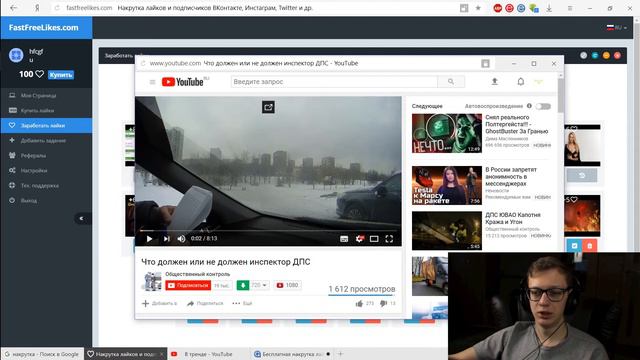The image size is (640, 360).
Task: Click Поделиться to share the video
Action: [x=205, y=303]
